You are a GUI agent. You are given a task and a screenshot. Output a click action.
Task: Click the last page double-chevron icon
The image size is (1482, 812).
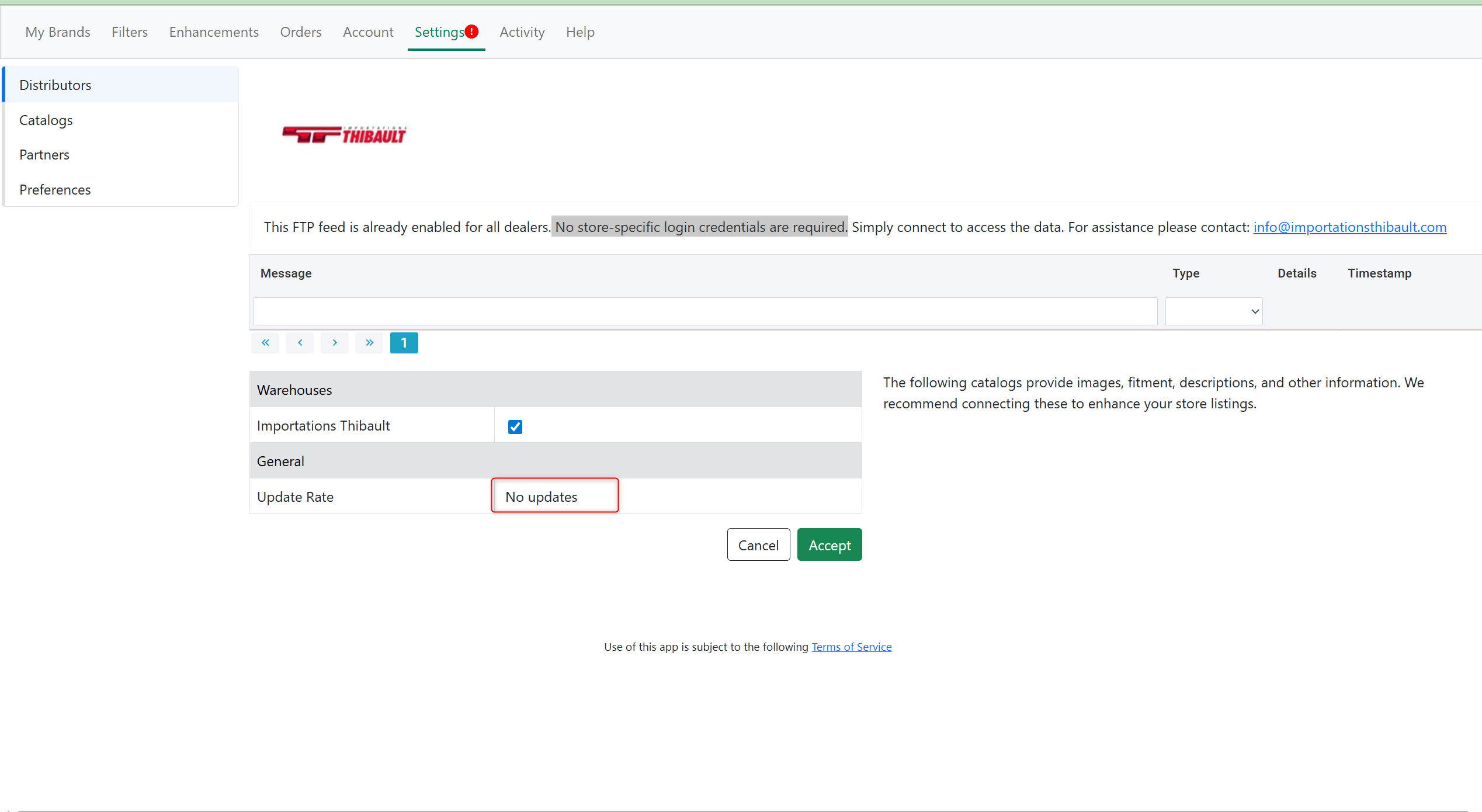(x=369, y=343)
